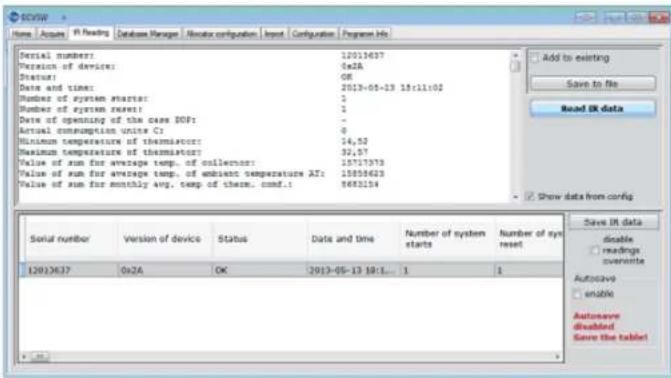
Task: Click the vertical scrollbar thumb in text panel
Action: tap(515, 66)
